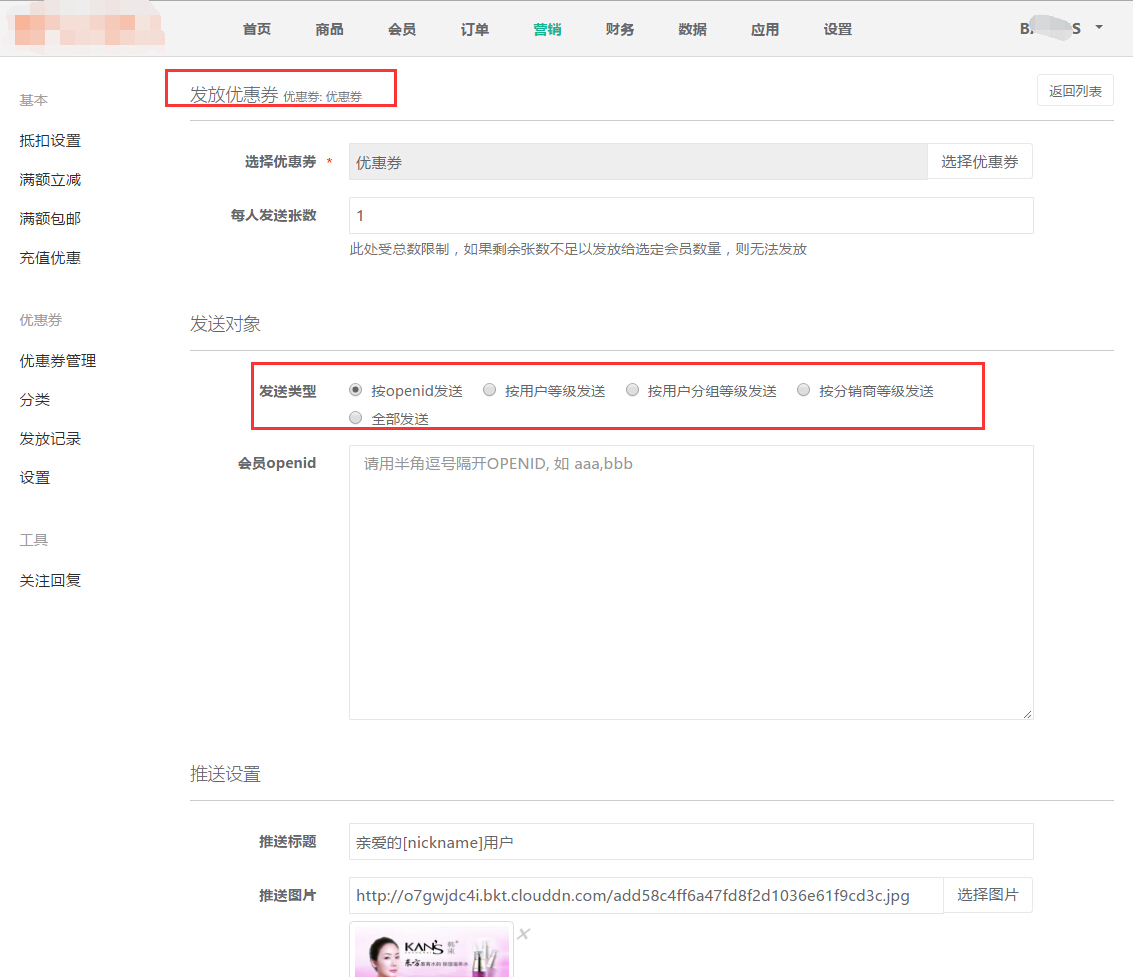This screenshot has width=1133, height=977.
Task: Remove the uploaded push image with X icon
Action: click(523, 934)
